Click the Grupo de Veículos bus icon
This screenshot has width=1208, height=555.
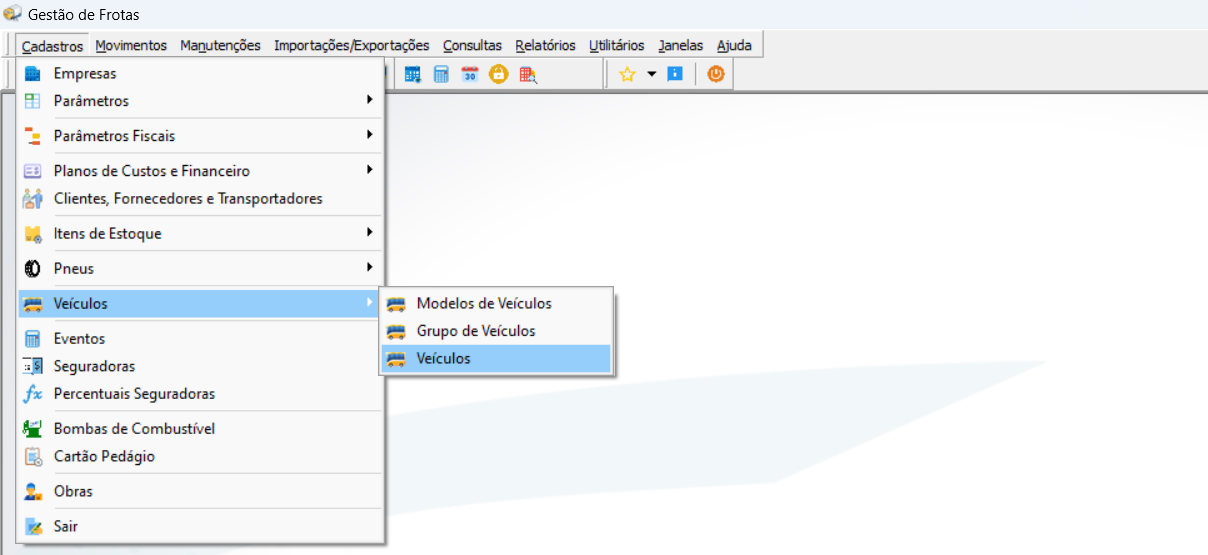(x=397, y=331)
